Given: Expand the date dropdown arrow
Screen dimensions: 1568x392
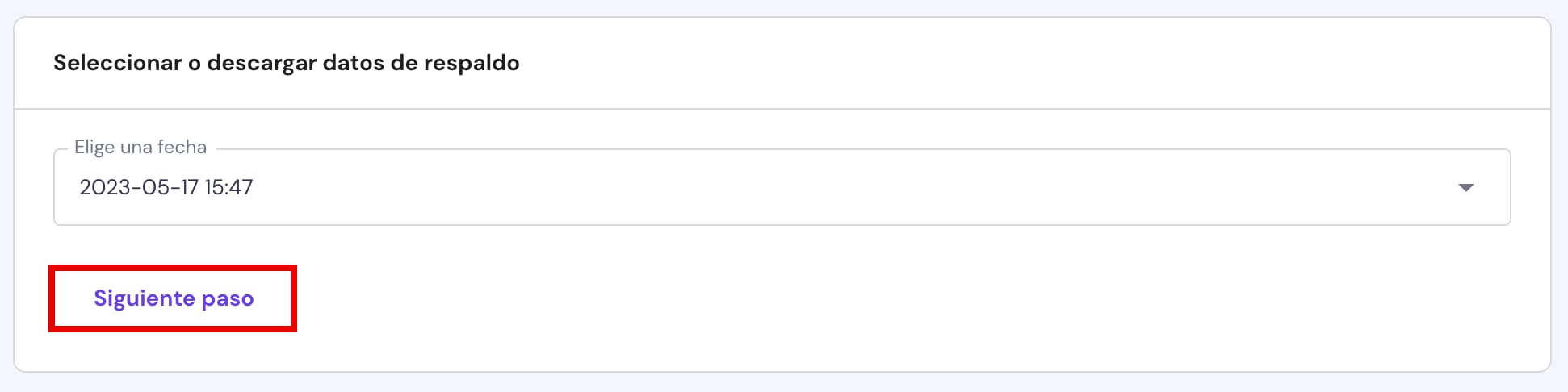Looking at the screenshot, I should point(1466,188).
